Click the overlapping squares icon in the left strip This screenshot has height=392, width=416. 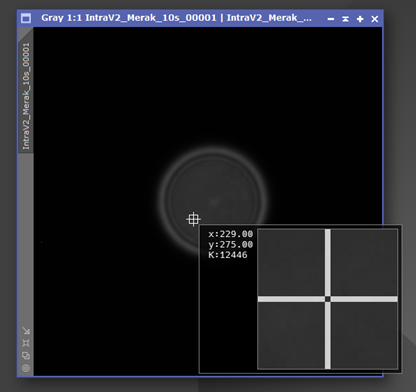[x=26, y=355]
